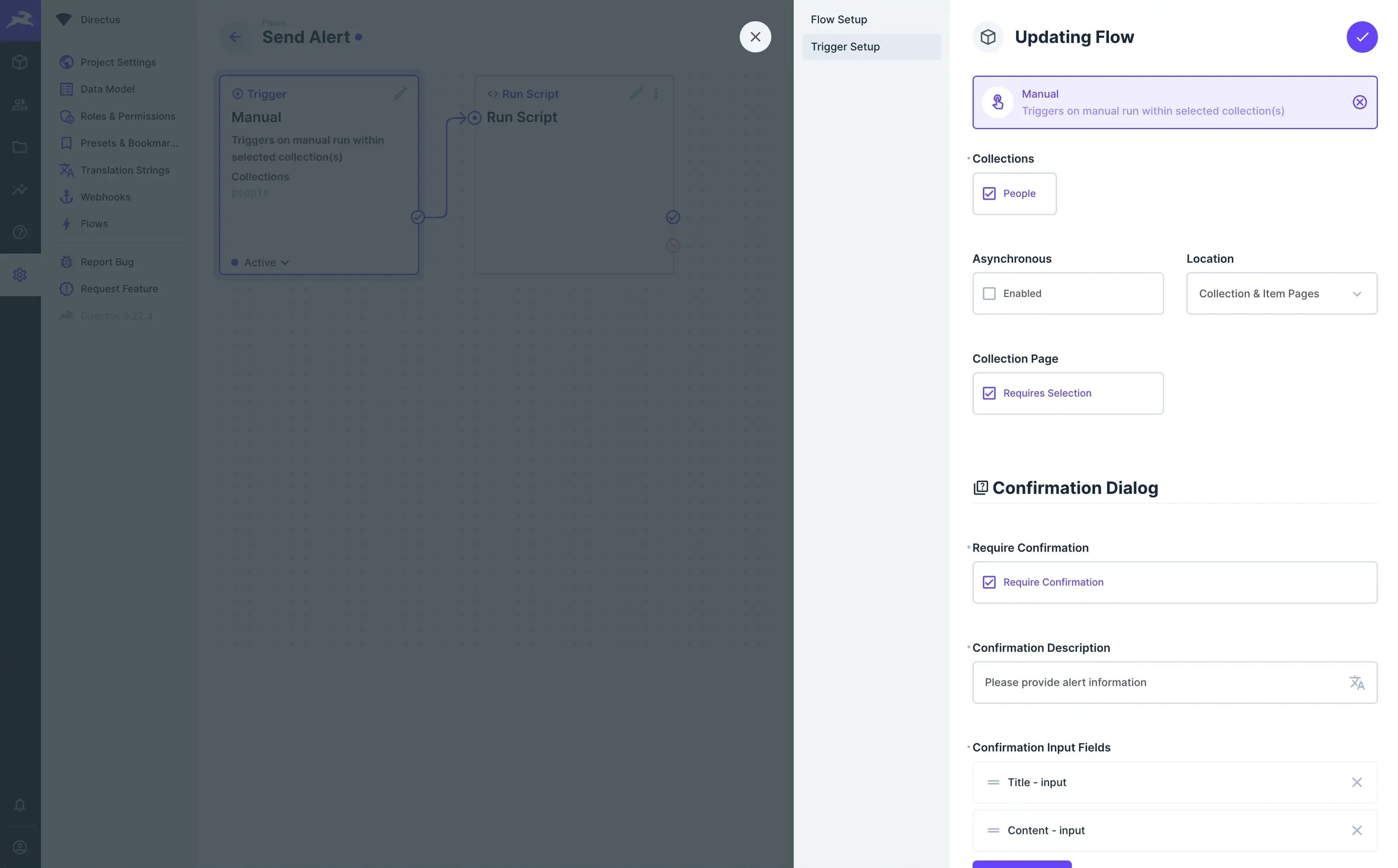Open the Content - input row
The width and height of the screenshot is (1398, 868).
tap(1174, 830)
